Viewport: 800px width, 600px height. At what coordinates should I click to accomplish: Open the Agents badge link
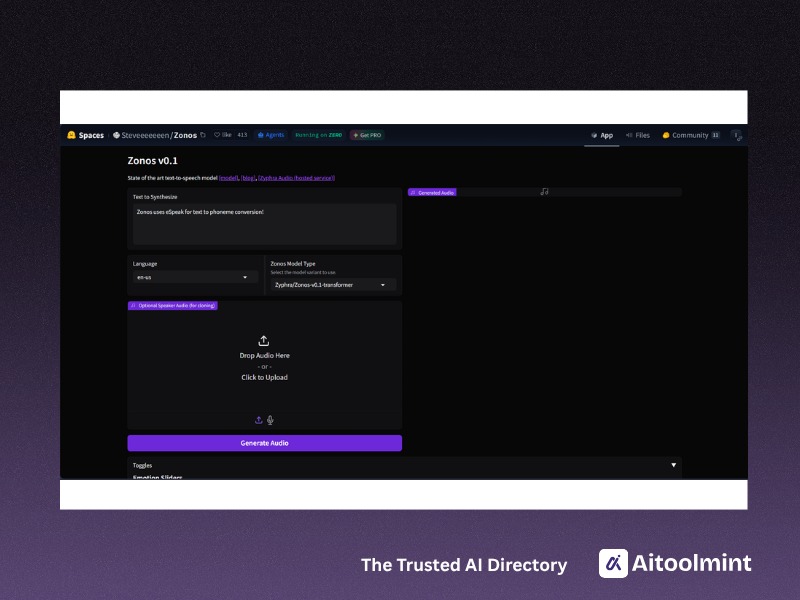point(271,135)
